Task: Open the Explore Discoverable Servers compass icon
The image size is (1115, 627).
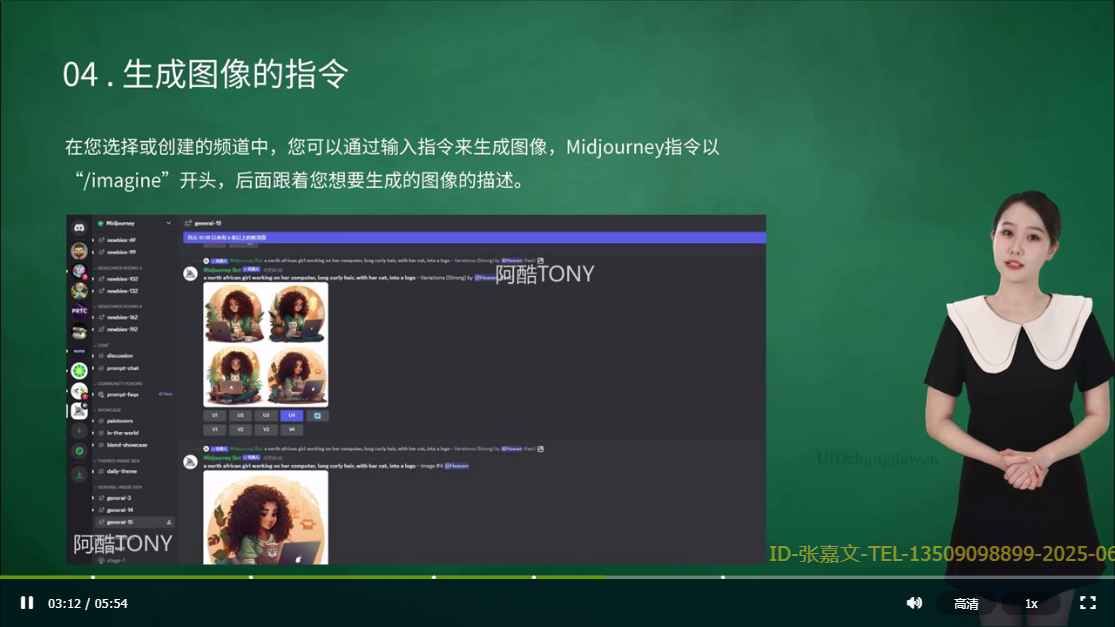Action: (x=77, y=452)
